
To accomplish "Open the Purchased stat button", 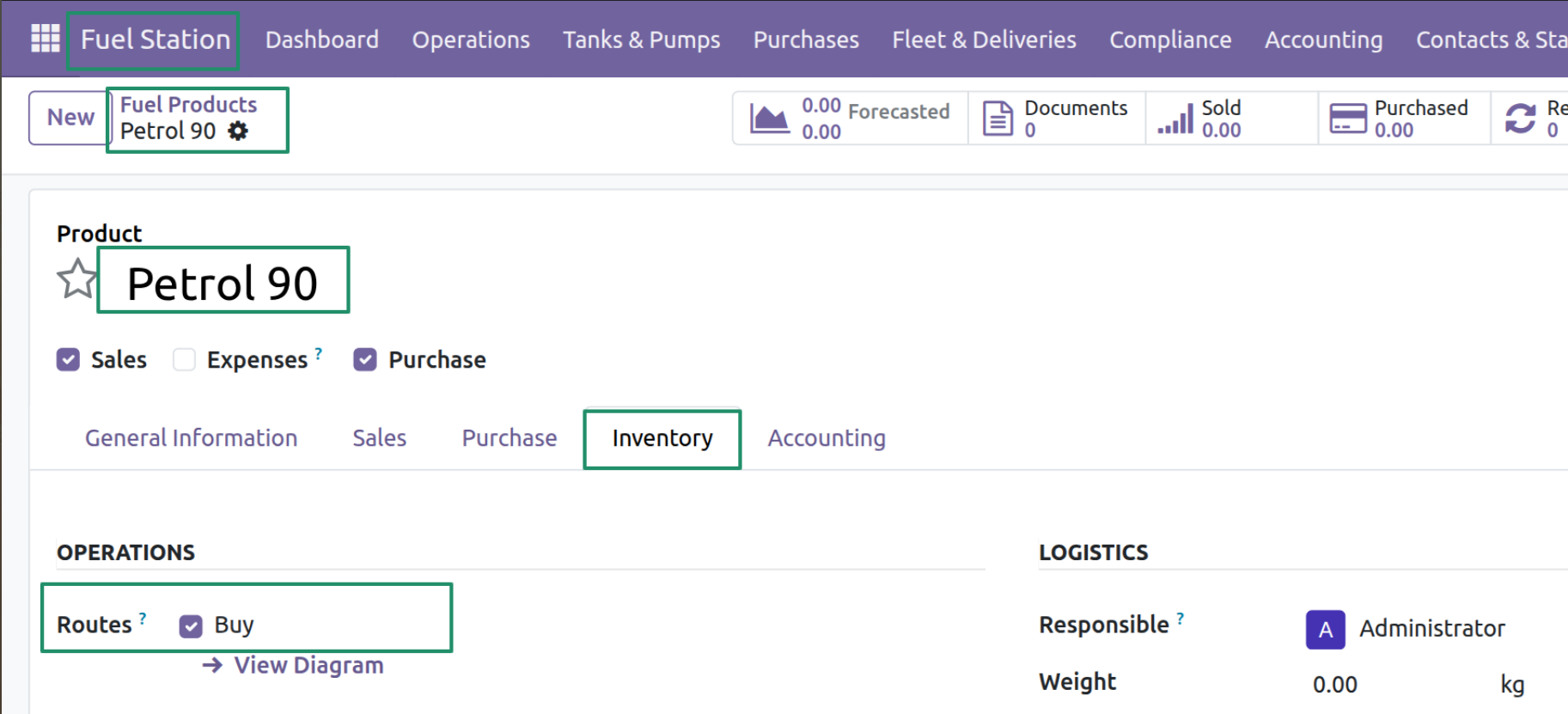I will tap(1405, 118).
